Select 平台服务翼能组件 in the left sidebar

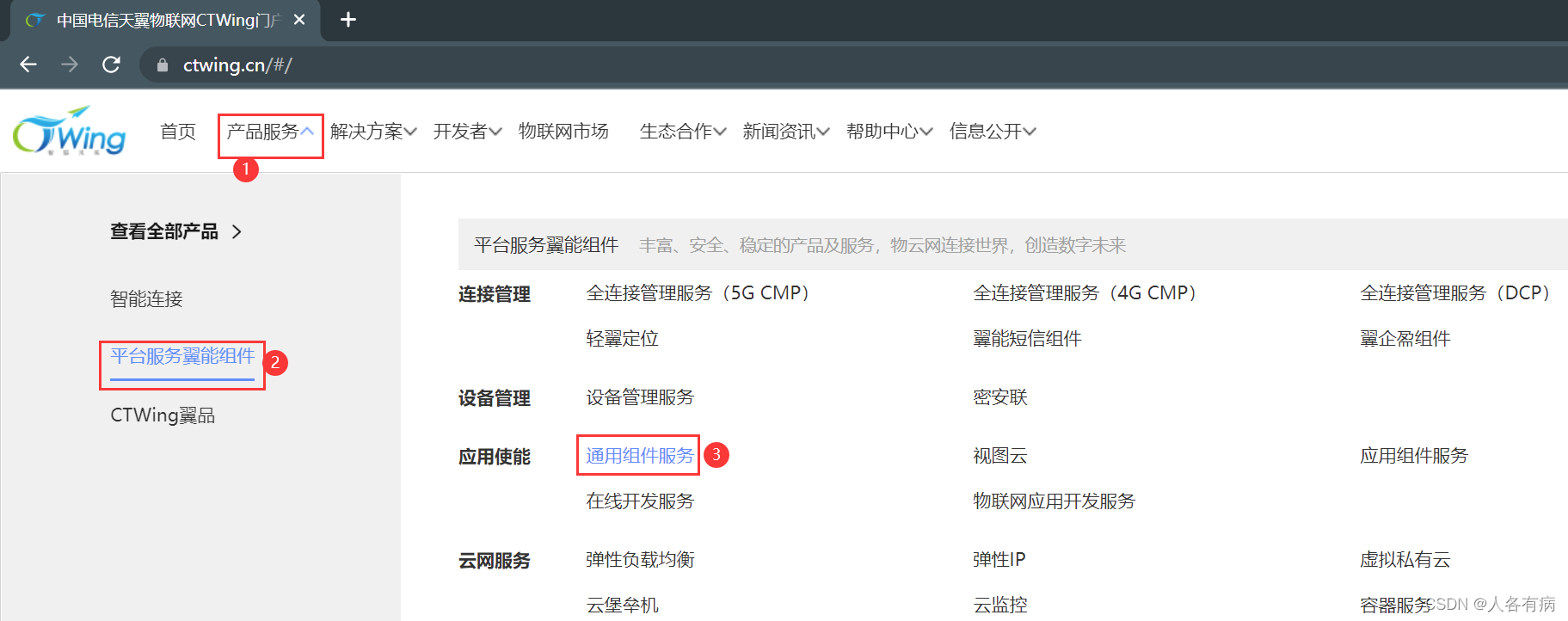(x=182, y=356)
